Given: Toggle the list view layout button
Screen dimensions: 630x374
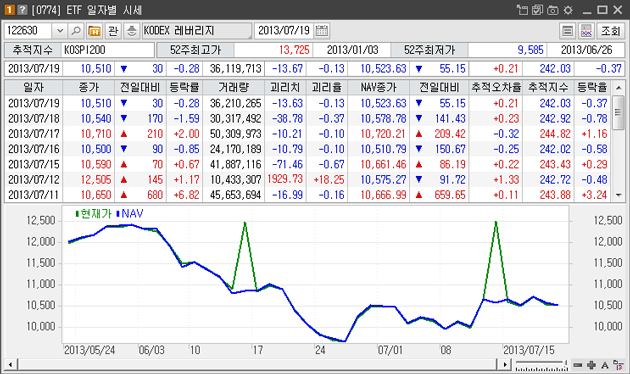Looking at the screenshot, I should (567, 31).
